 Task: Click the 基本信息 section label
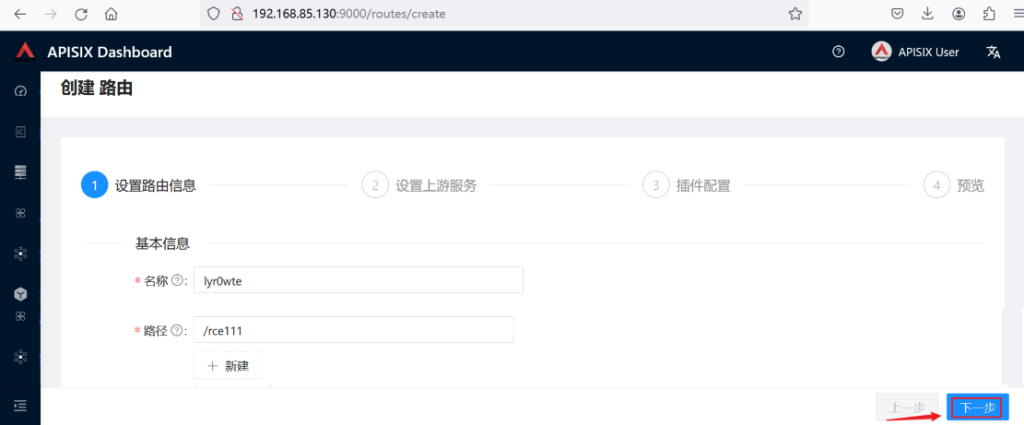click(x=163, y=244)
